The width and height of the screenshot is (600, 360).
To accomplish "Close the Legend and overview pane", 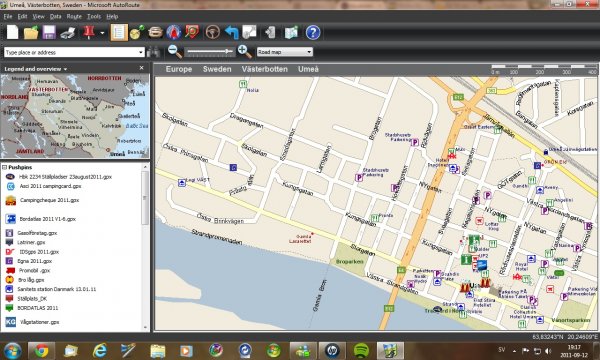I will point(142,68).
